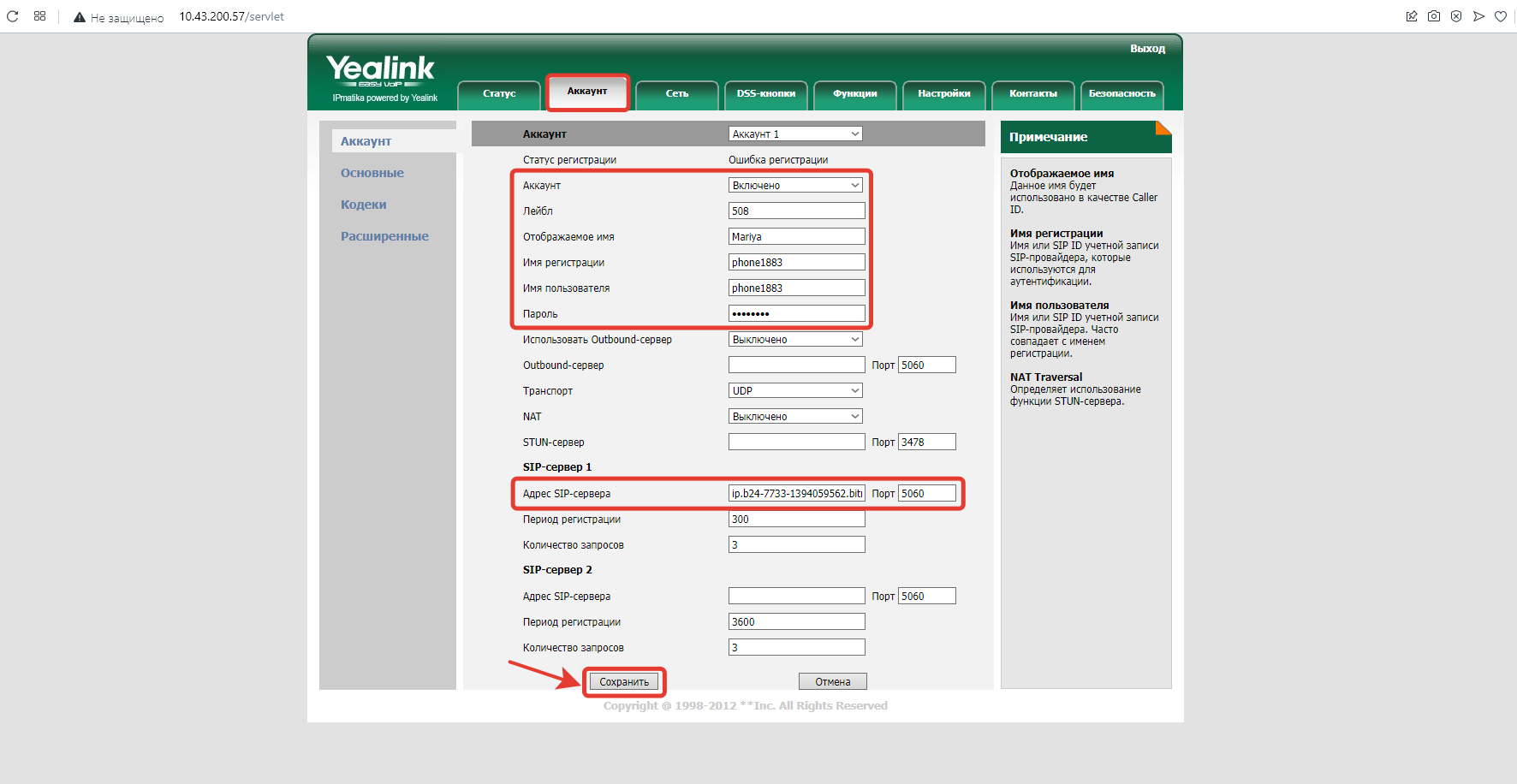Click the Имя пользователя input field
Image resolution: width=1517 pixels, height=784 pixels.
coord(797,288)
